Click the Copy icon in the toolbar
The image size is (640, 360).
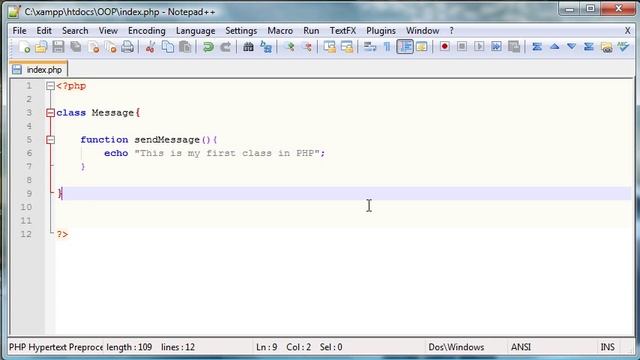click(x=168, y=47)
